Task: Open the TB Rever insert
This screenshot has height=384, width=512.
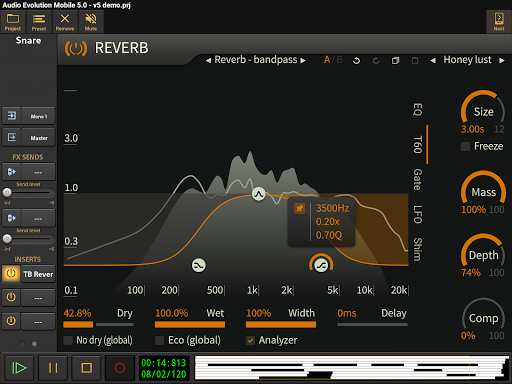Action: tap(38, 274)
